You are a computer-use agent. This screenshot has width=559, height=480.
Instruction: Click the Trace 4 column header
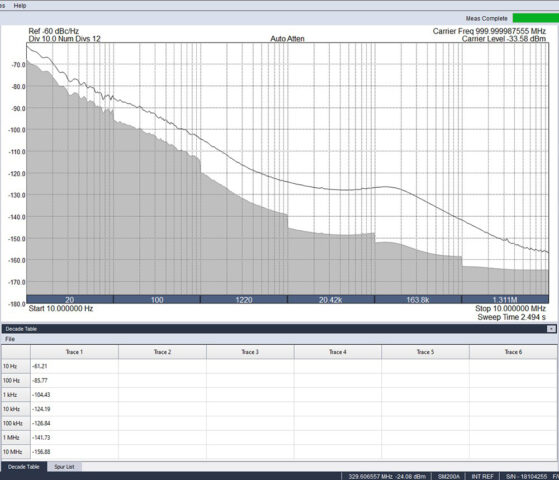click(338, 352)
